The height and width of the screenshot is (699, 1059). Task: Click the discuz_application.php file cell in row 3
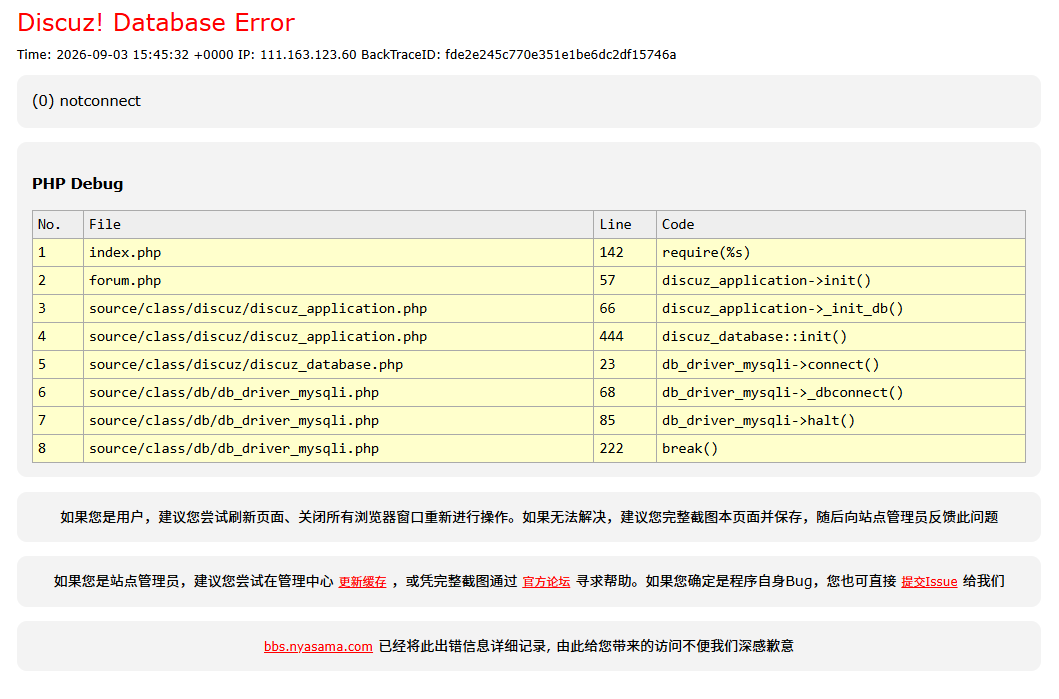pyautogui.click(x=338, y=309)
